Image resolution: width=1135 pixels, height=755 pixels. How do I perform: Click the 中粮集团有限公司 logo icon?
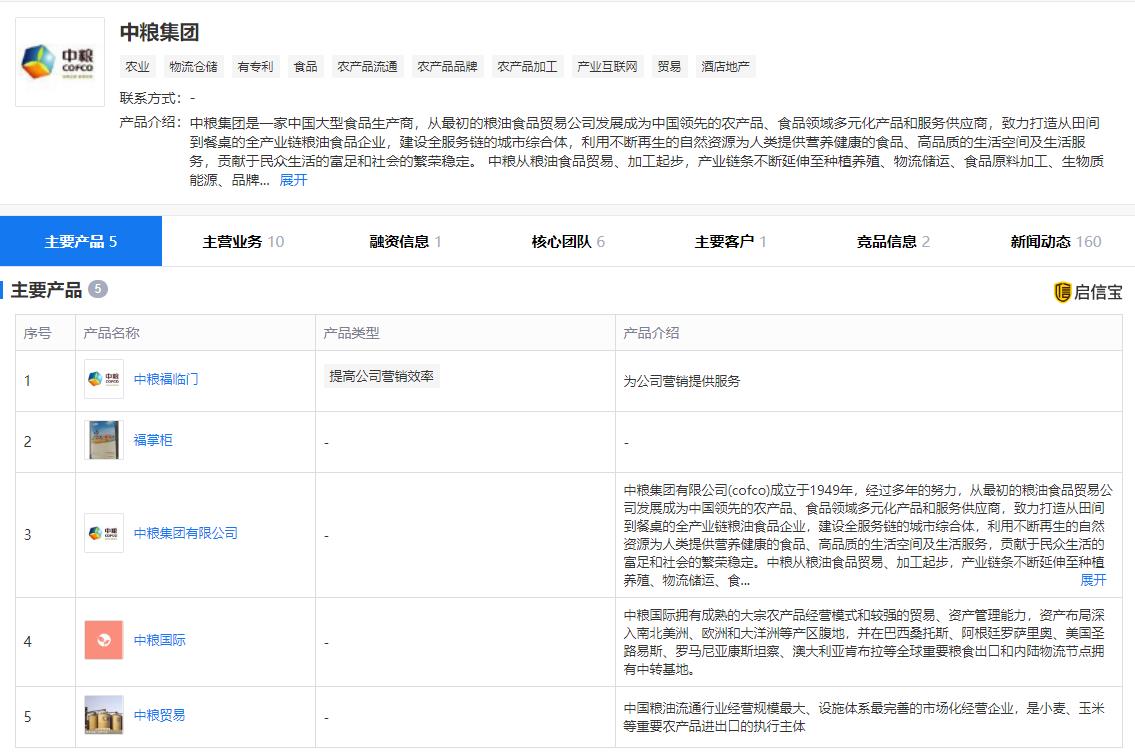(104, 533)
